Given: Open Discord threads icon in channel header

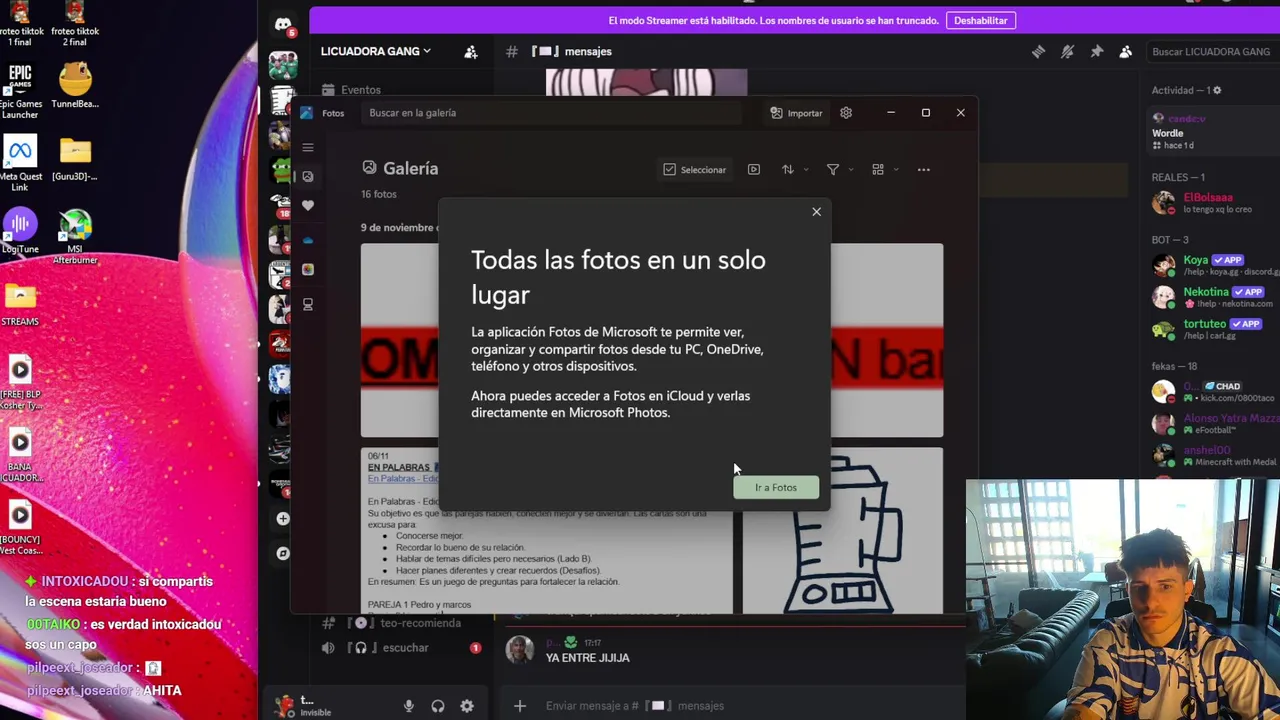Looking at the screenshot, I should (x=1038, y=52).
